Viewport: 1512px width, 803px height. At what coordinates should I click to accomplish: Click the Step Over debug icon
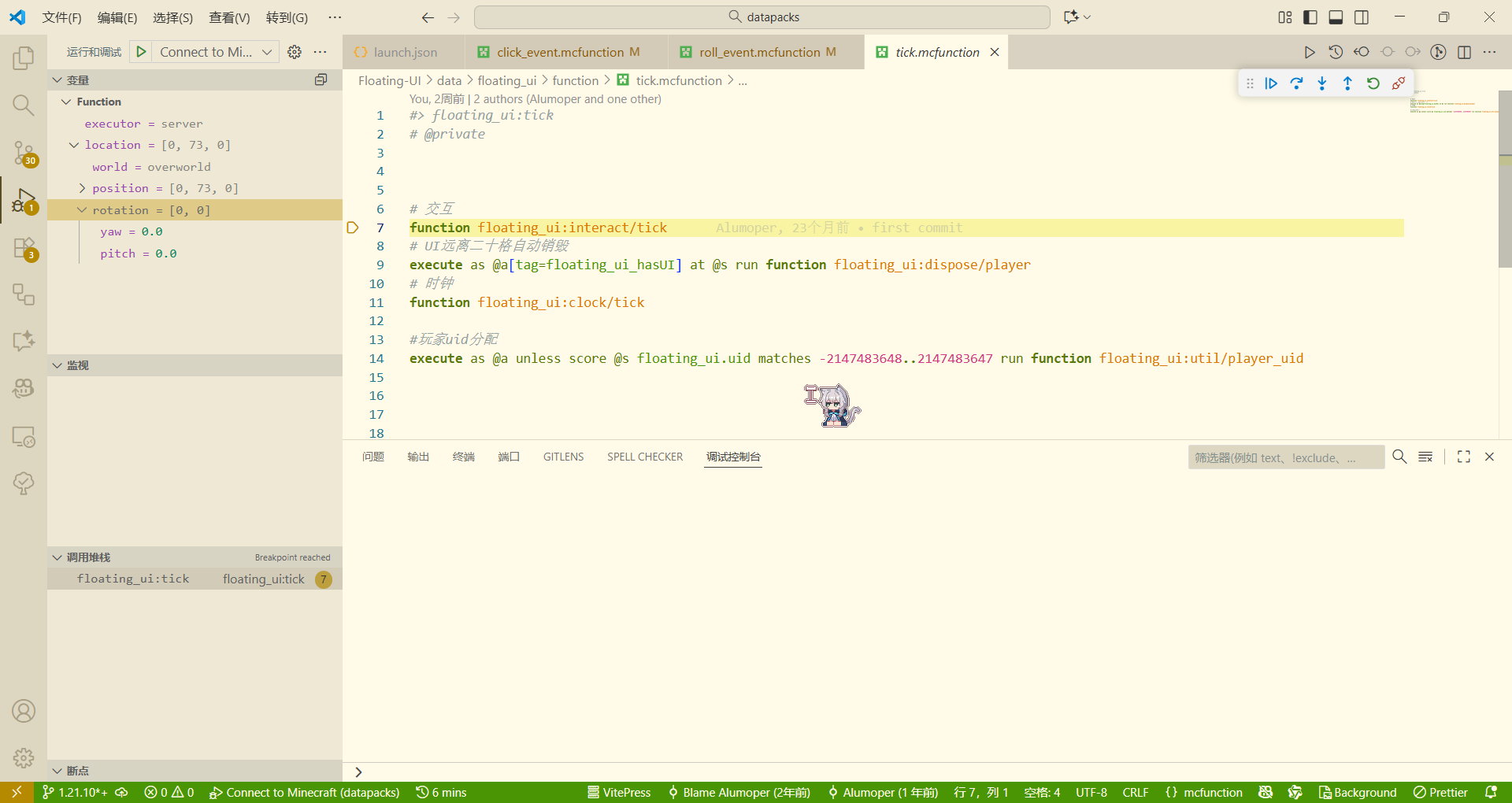(x=1296, y=83)
